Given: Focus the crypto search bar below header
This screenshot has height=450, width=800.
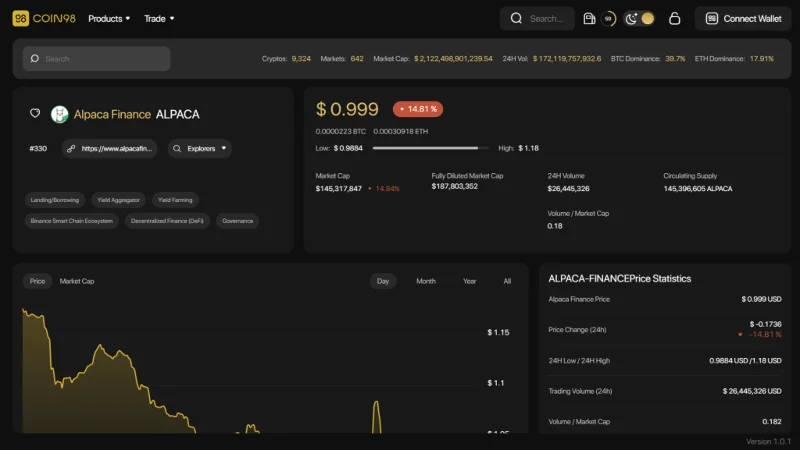Looking at the screenshot, I should coord(96,59).
